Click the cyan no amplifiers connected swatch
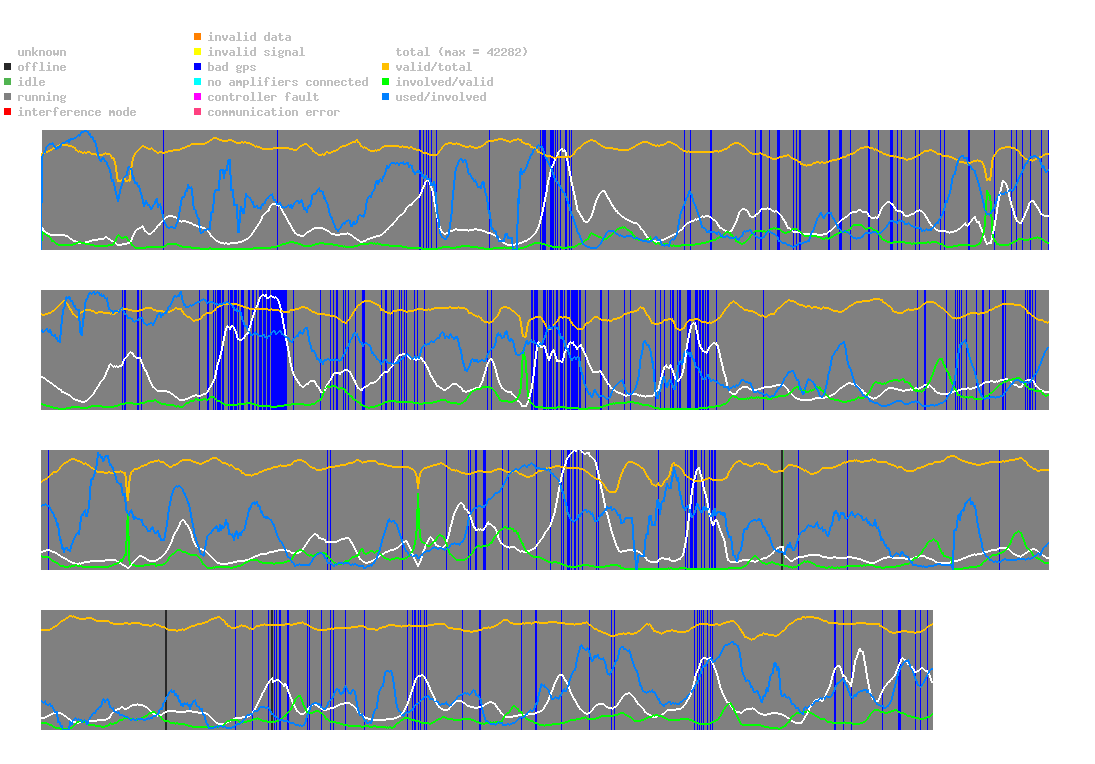 [x=198, y=82]
